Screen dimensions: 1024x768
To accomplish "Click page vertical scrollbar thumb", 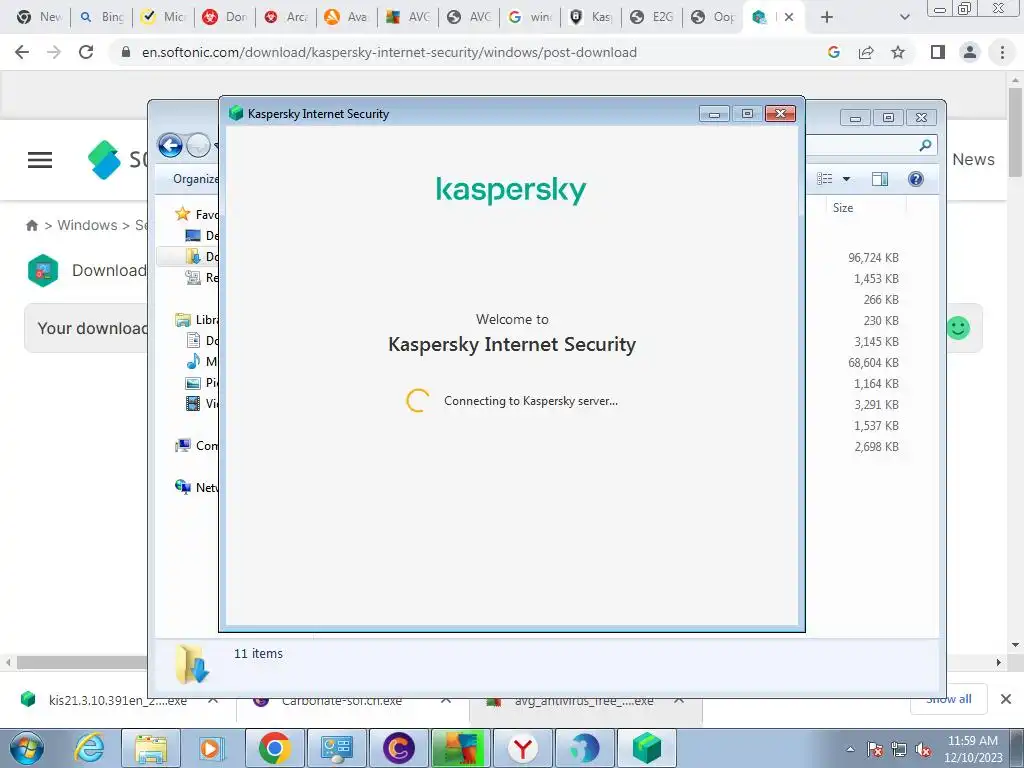I will (1016, 131).
